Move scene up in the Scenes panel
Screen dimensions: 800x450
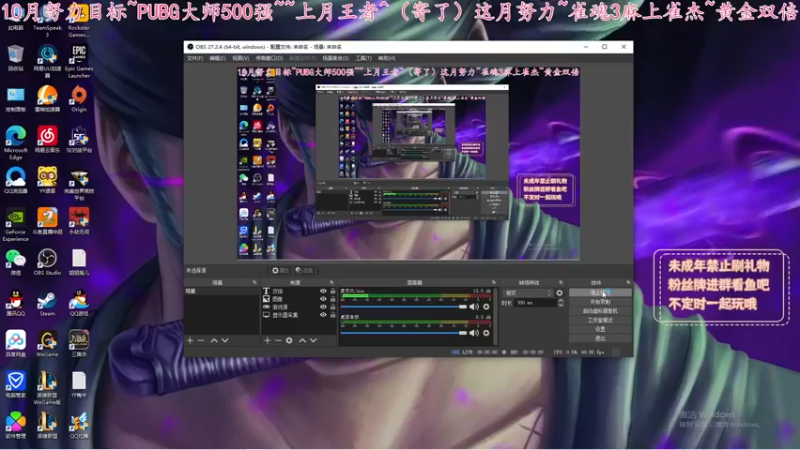(x=214, y=340)
